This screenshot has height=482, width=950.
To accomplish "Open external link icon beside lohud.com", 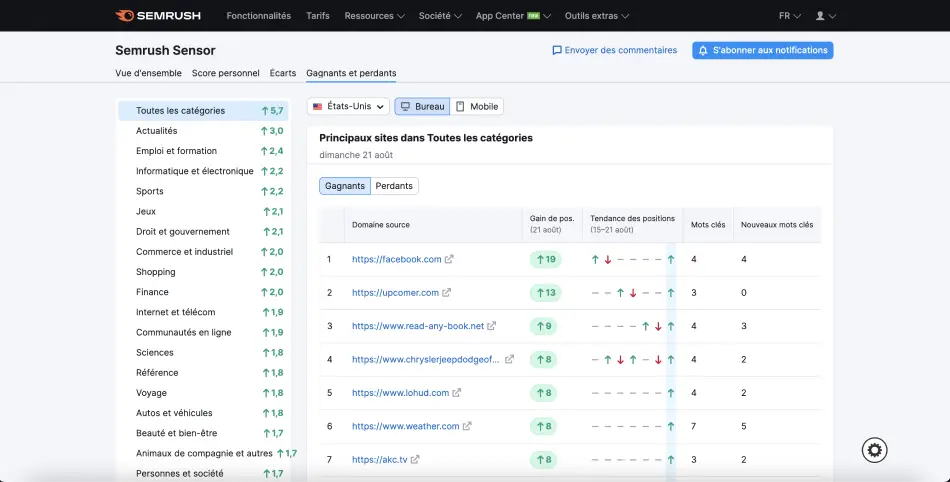I will tap(457, 392).
